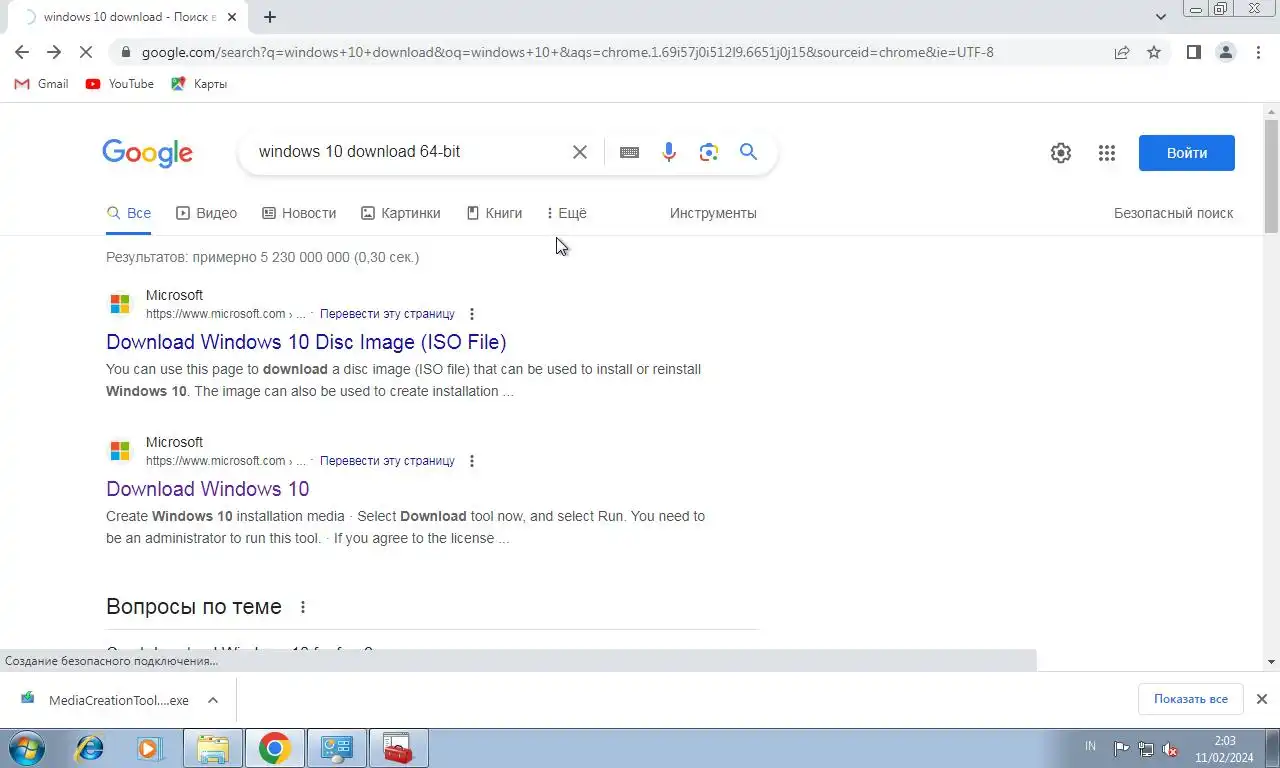1280x768 pixels.
Task: Translate the second Microsoft result page
Action: [x=387, y=461]
